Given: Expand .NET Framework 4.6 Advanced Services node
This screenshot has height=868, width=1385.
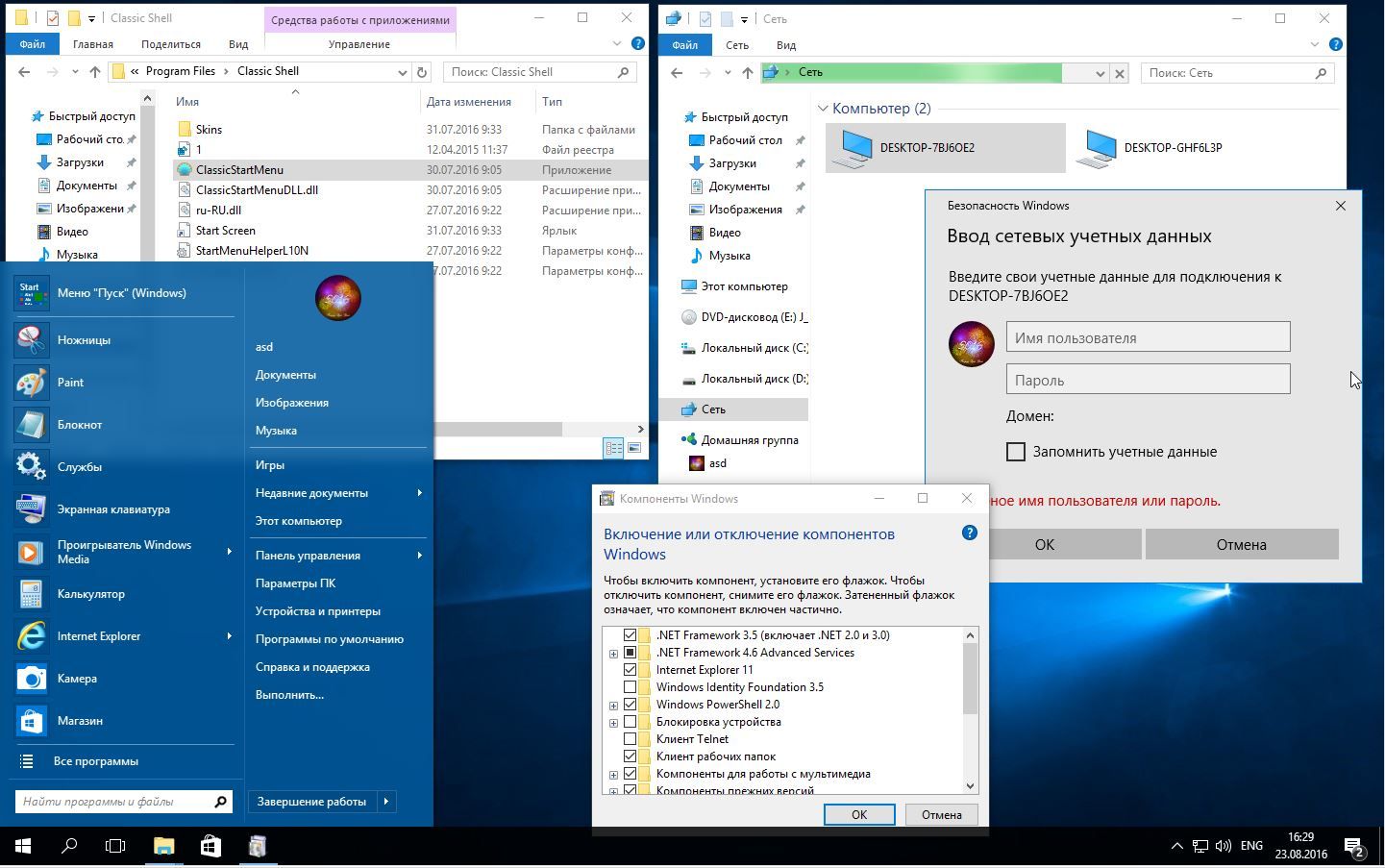Looking at the screenshot, I should coord(613,654).
